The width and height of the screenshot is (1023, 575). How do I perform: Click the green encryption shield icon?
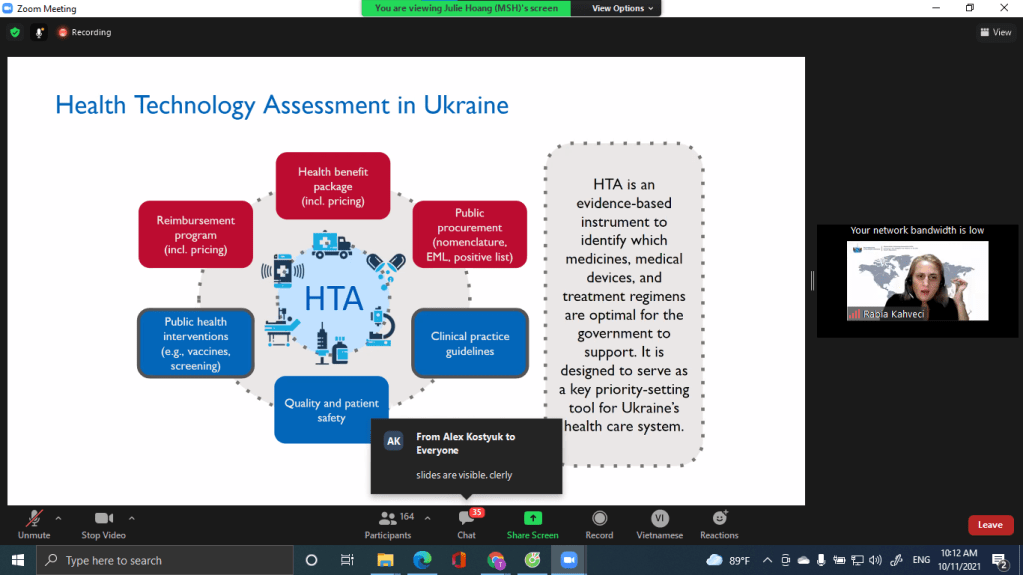click(14, 32)
